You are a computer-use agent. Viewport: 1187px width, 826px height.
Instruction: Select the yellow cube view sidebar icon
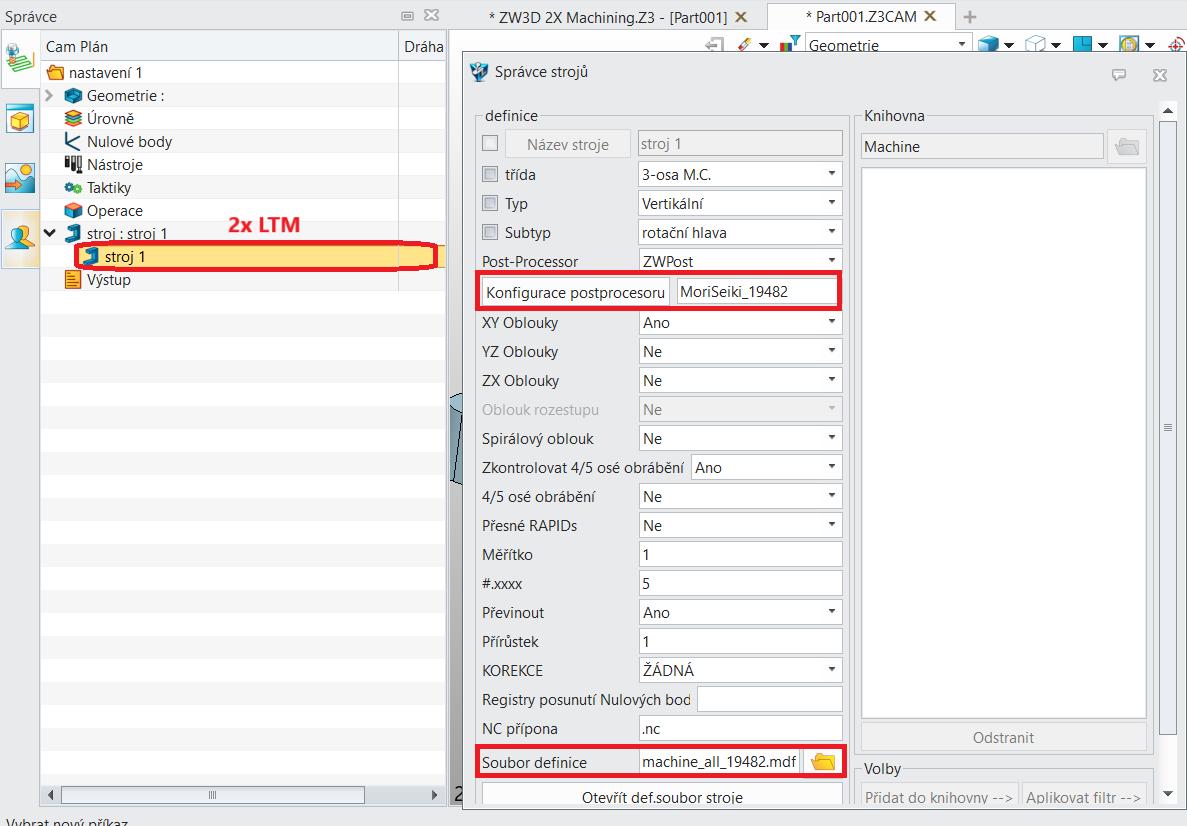pos(20,120)
